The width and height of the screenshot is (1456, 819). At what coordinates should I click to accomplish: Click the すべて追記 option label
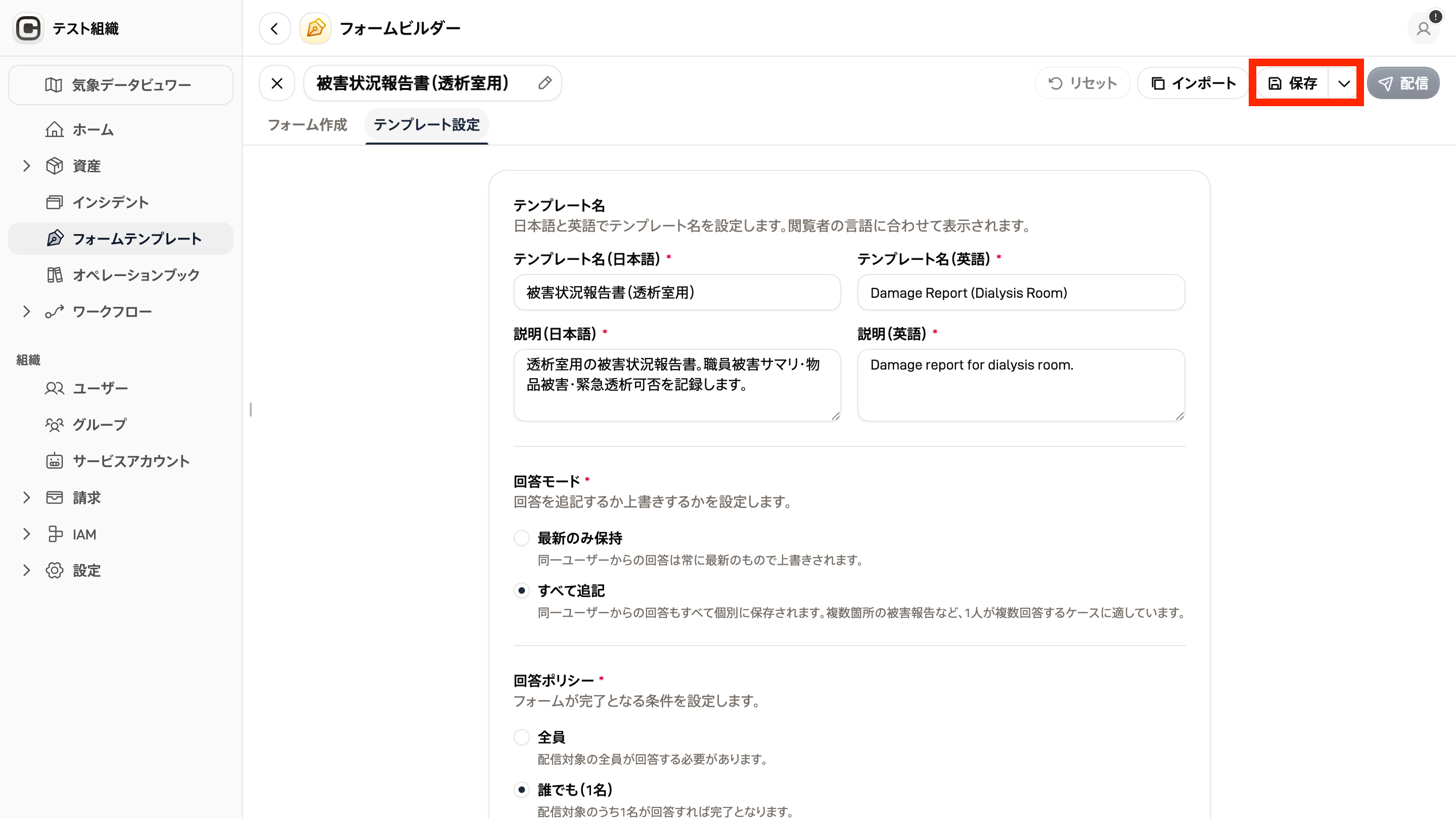571,590
